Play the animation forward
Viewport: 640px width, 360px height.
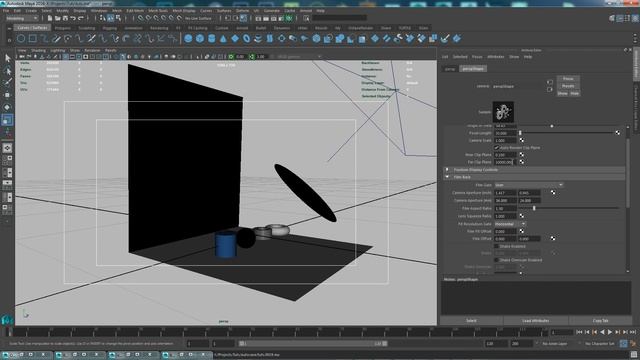pyautogui.click(x=610, y=332)
